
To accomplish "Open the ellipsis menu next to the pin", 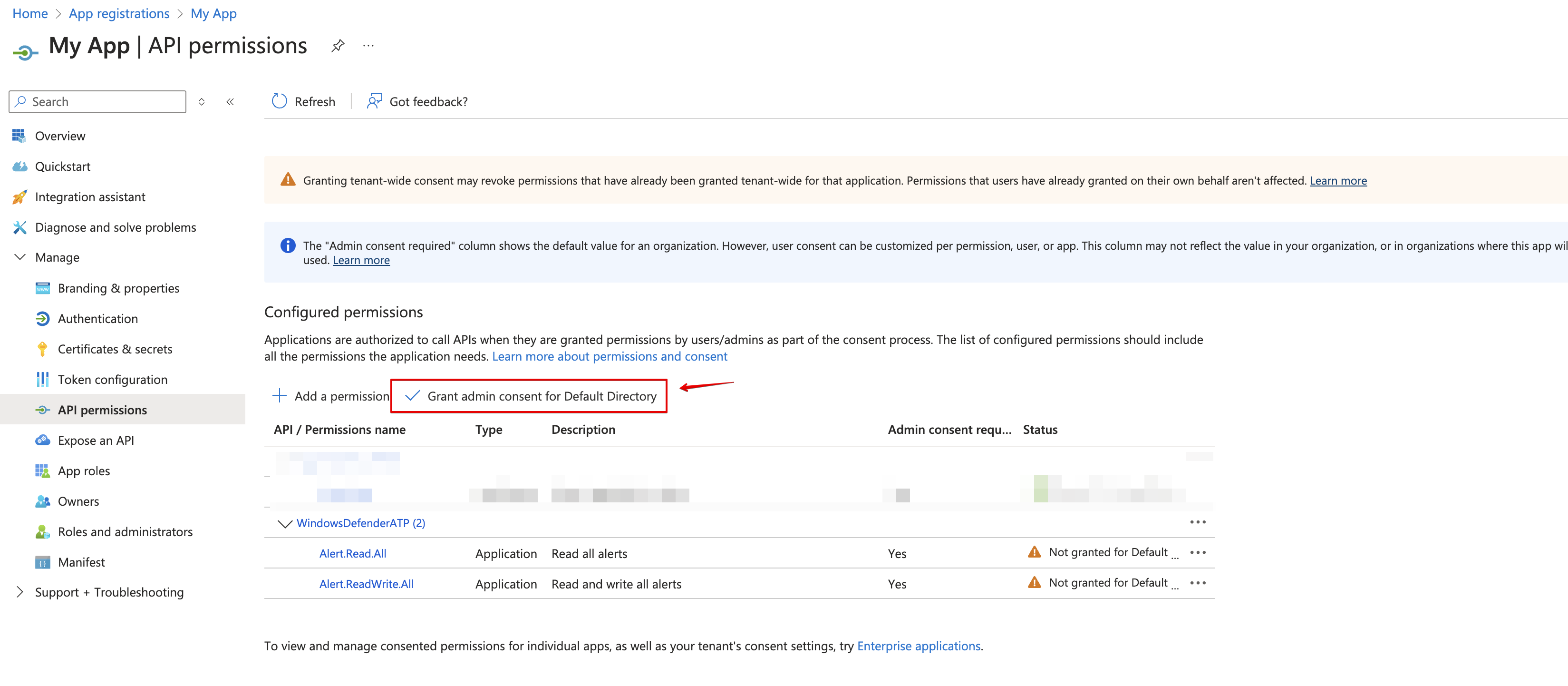I will pyautogui.click(x=368, y=45).
